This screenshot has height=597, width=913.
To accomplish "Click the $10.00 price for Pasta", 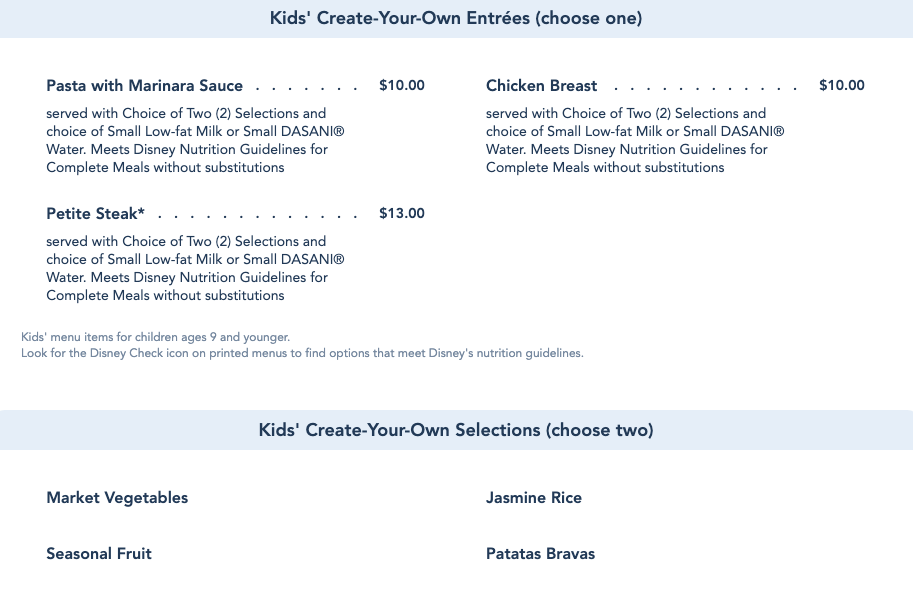I will [401, 86].
